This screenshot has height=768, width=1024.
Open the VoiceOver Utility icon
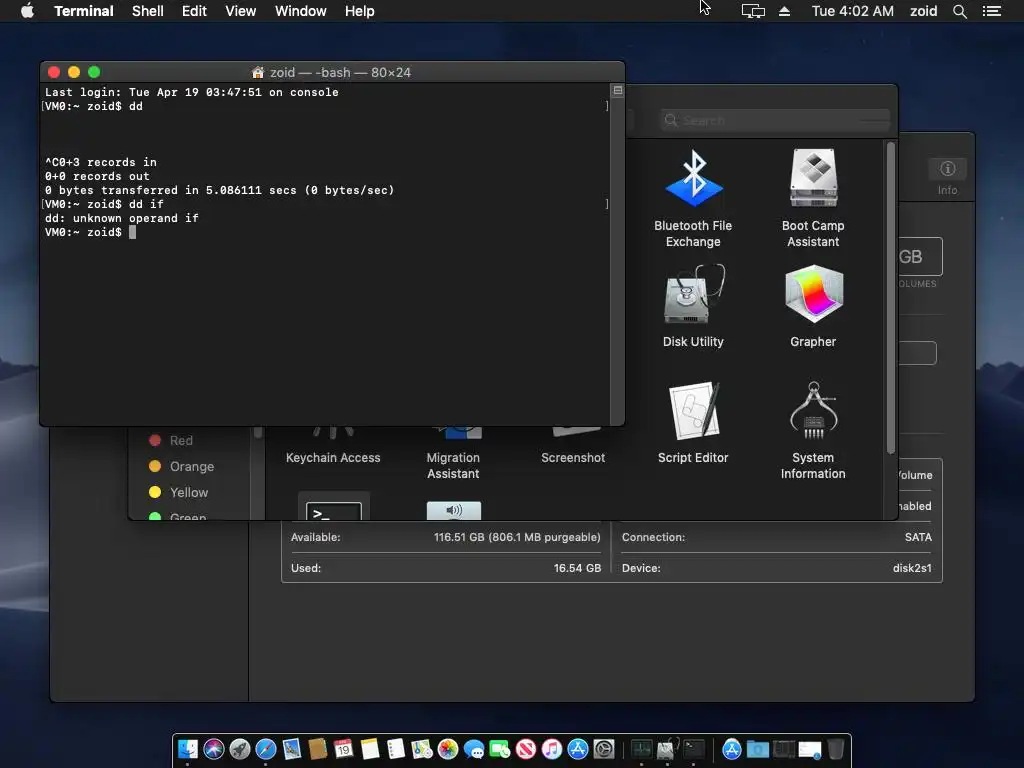click(454, 510)
